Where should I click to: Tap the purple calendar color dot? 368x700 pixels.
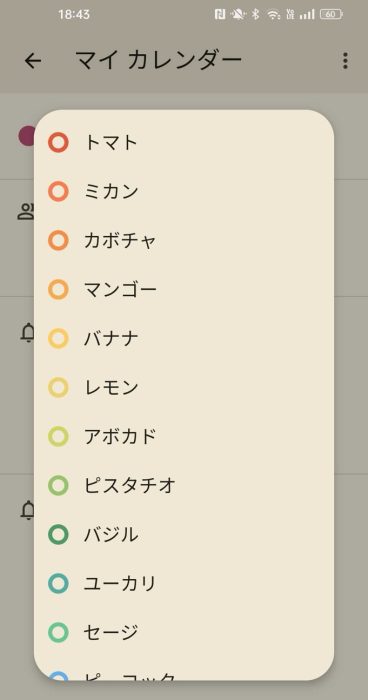point(26,136)
